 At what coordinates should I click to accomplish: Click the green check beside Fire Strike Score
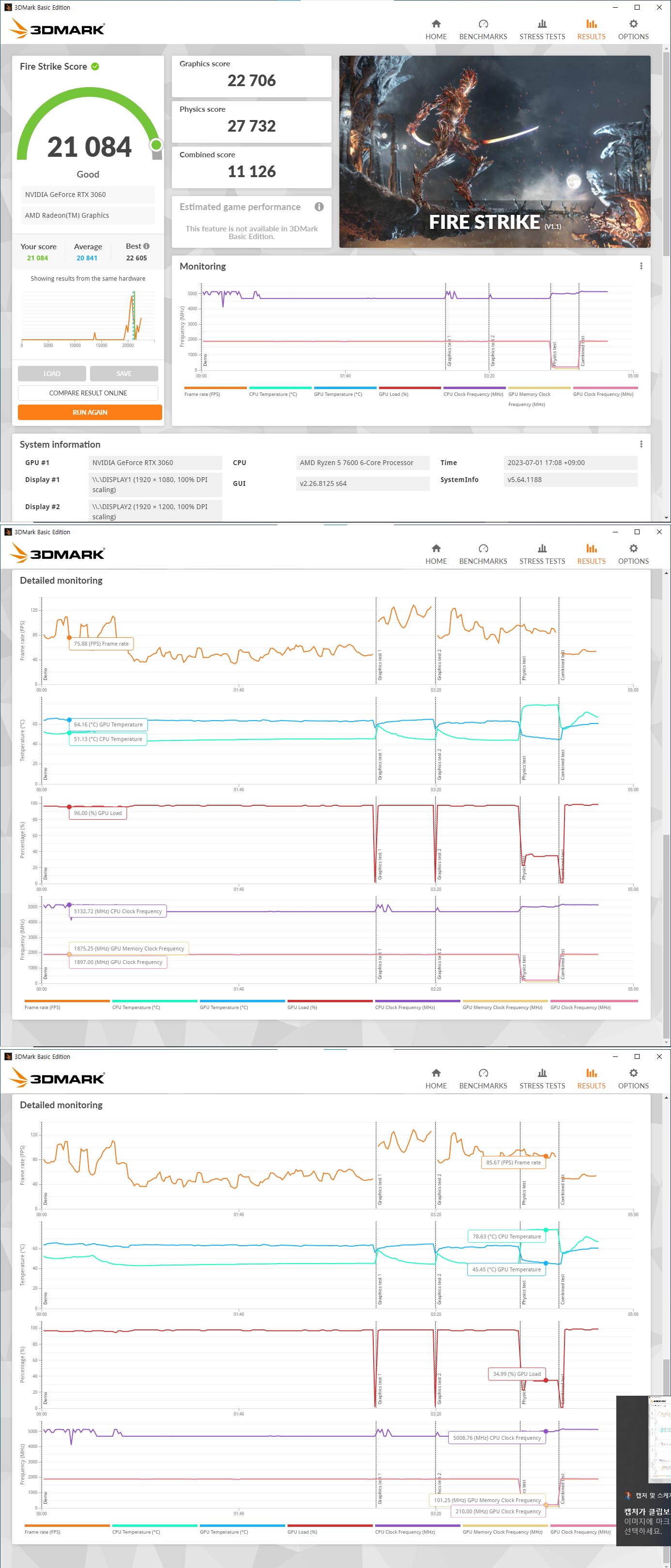95,66
